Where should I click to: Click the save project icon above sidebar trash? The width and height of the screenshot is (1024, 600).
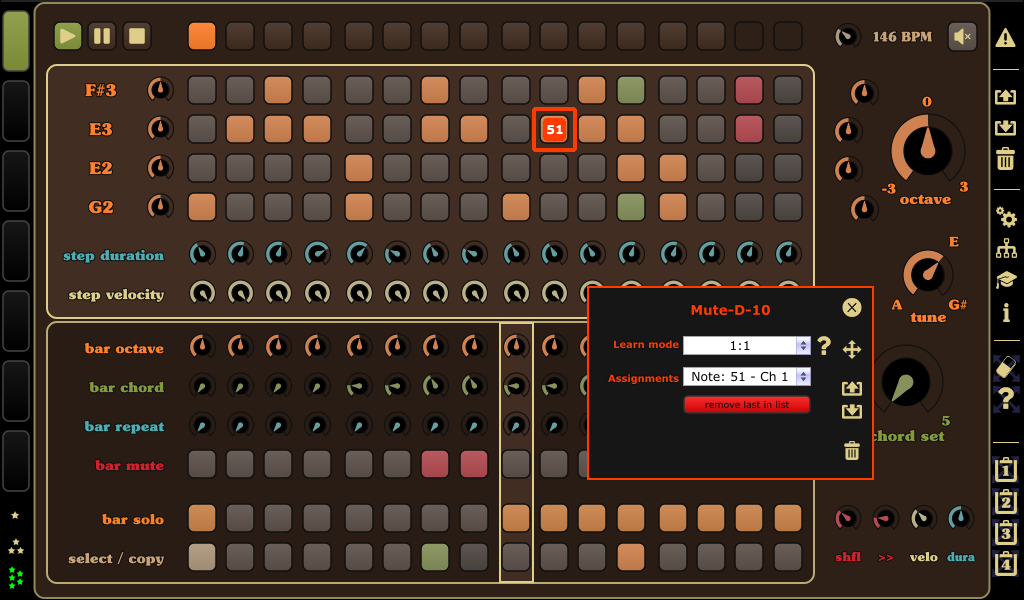[1006, 127]
